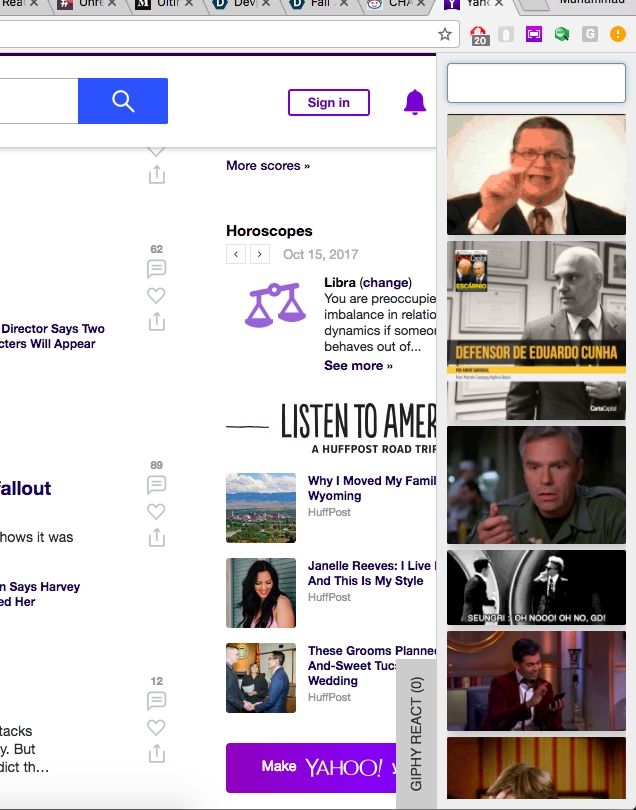Viewport: 636px width, 810px height.
Task: Like the story with 12 comments
Action: point(157,727)
